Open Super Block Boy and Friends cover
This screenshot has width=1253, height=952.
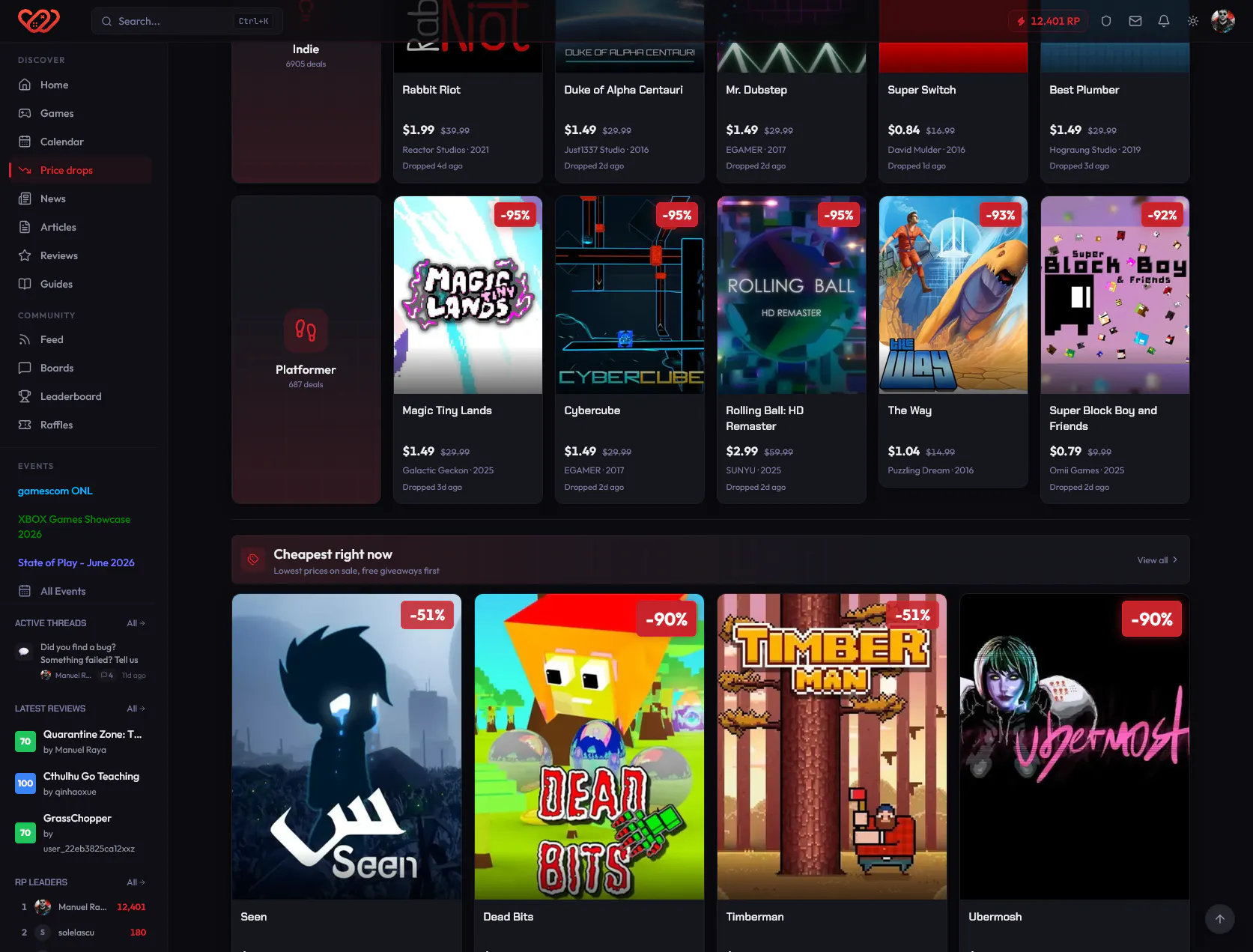pyautogui.click(x=1115, y=295)
